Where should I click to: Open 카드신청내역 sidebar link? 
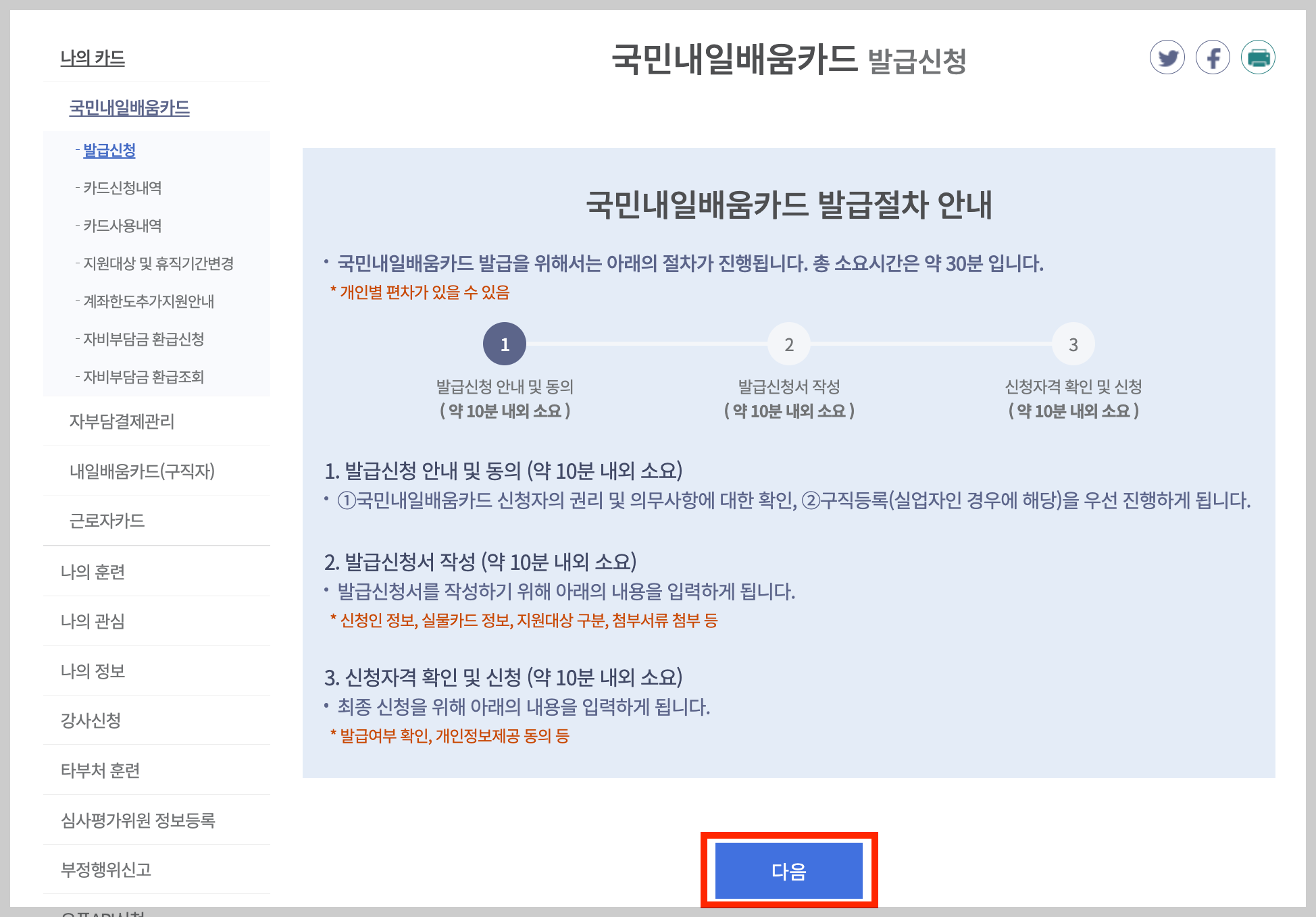[x=122, y=188]
